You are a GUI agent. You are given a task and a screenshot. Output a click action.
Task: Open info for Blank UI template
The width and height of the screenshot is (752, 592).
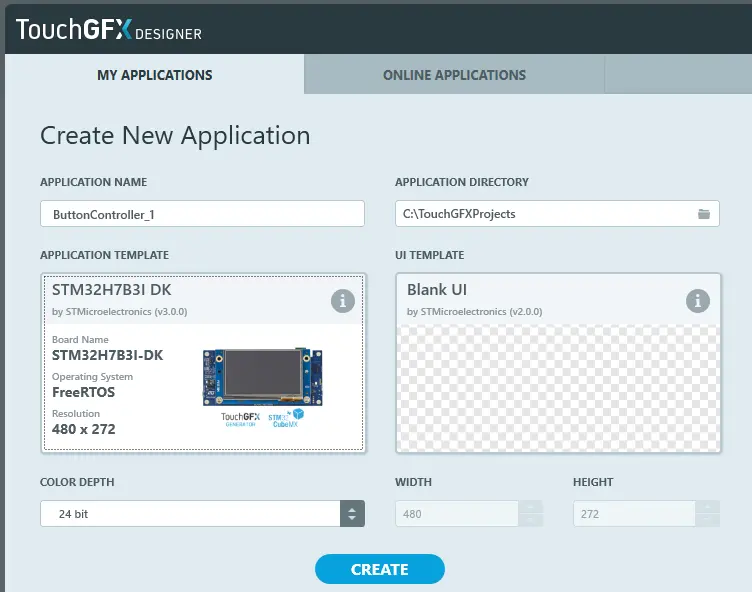click(x=698, y=301)
